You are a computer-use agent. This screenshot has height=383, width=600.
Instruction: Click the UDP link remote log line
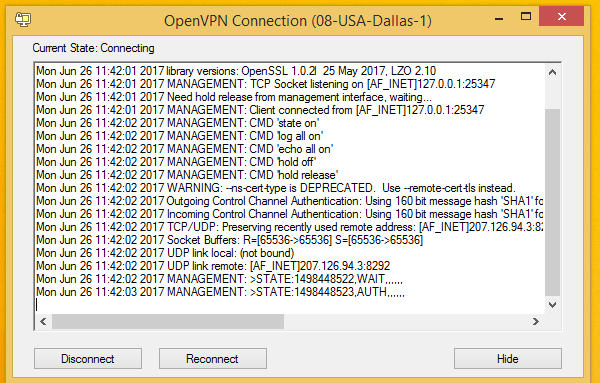click(213, 266)
